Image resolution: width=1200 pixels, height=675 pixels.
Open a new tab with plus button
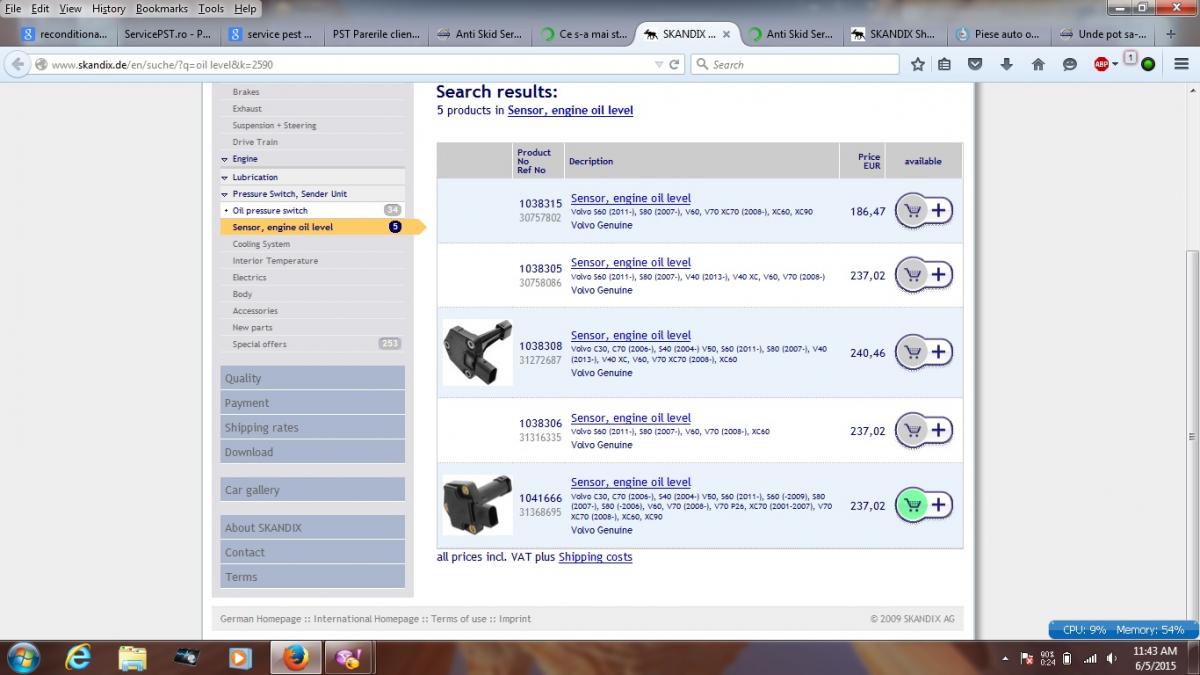coord(1171,33)
